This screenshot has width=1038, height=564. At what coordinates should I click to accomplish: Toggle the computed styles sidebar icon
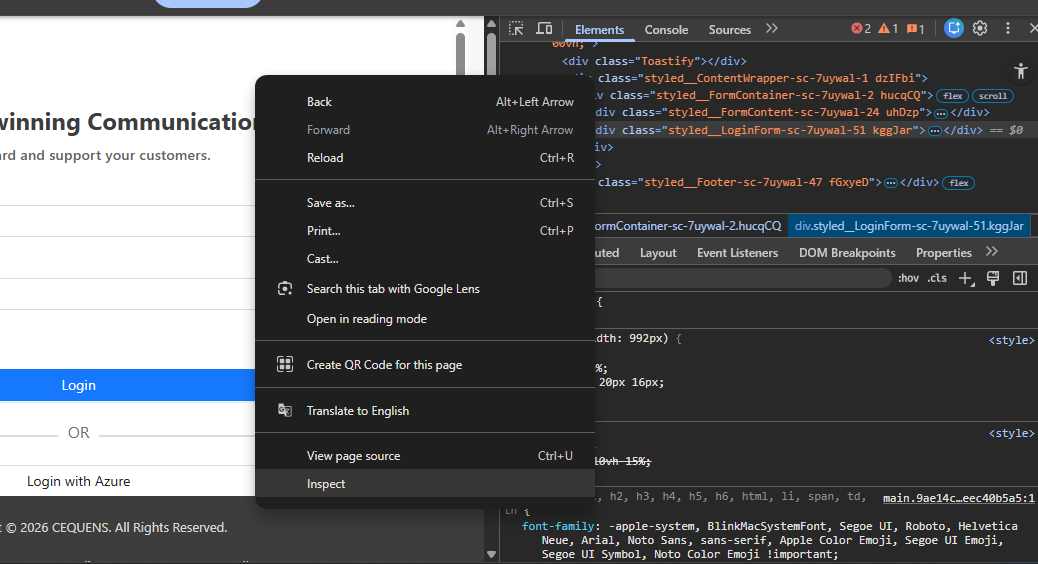tap(1019, 279)
